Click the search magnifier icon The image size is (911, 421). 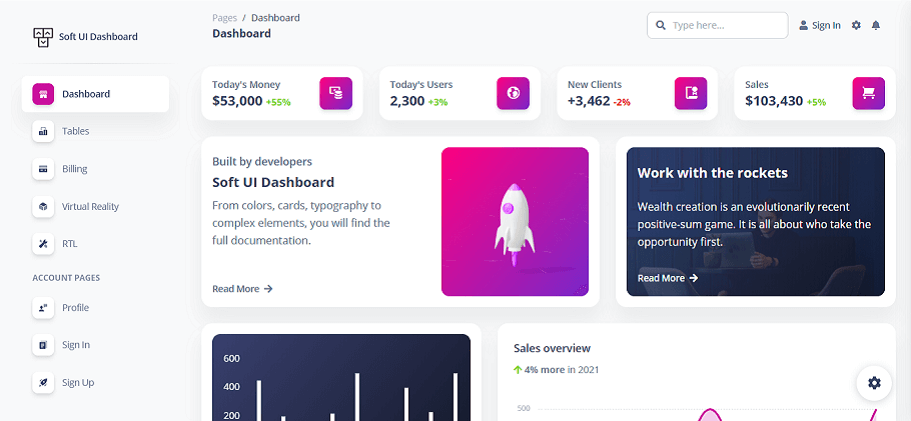pos(661,26)
